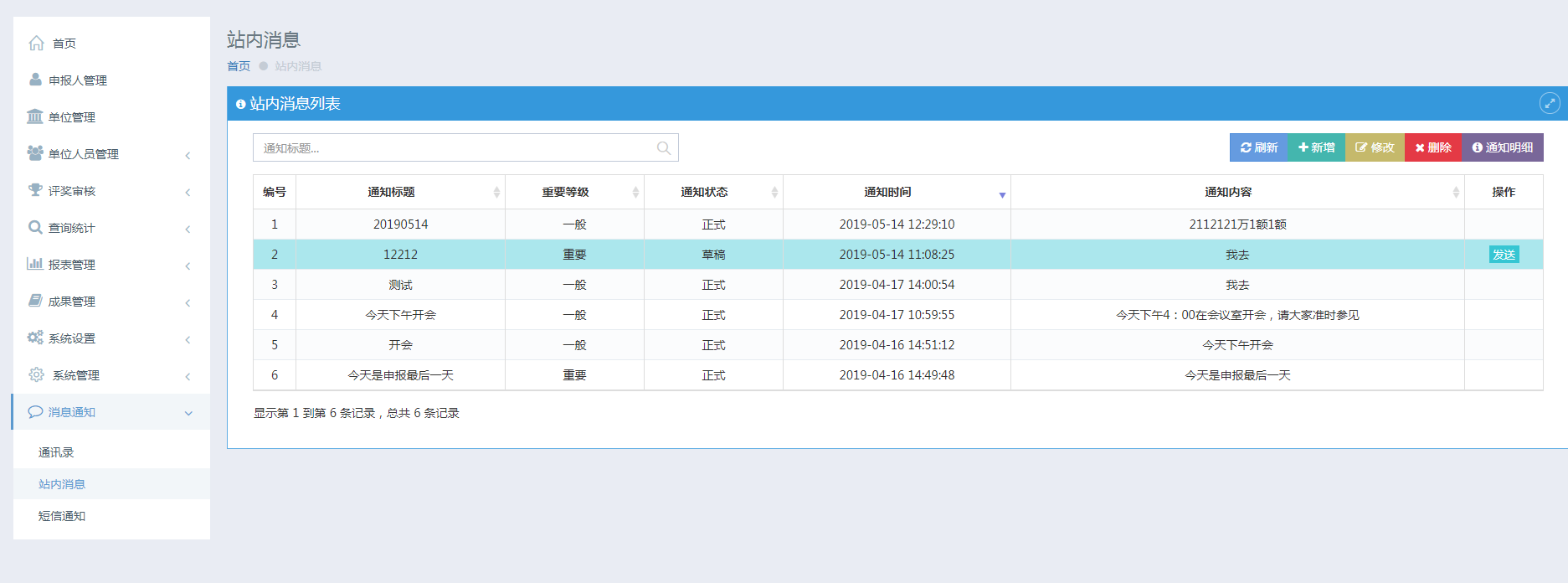Click the gear icon beside 系统管理
Image resolution: width=1568 pixels, height=583 pixels.
pos(36,374)
